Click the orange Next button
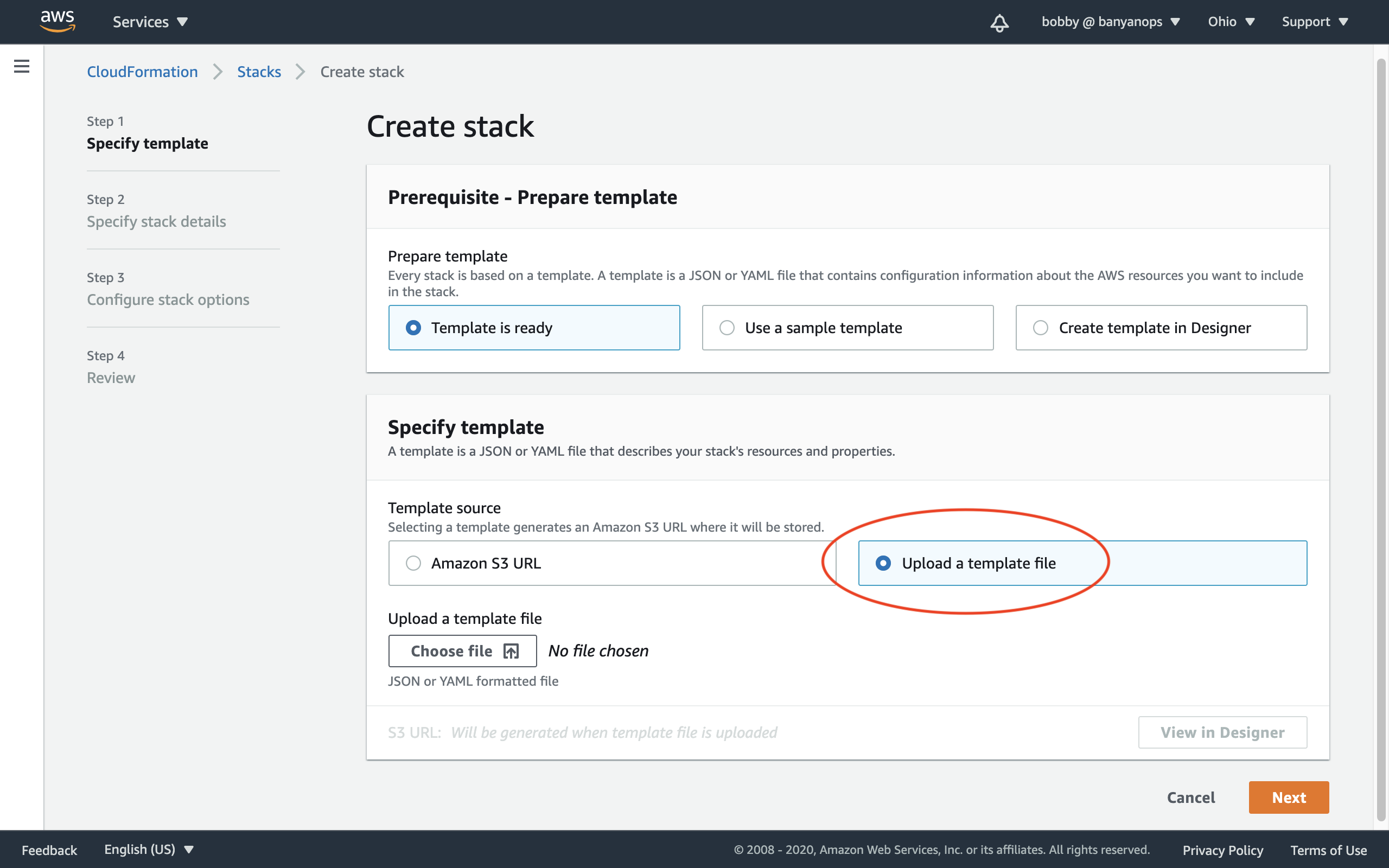 (1288, 797)
